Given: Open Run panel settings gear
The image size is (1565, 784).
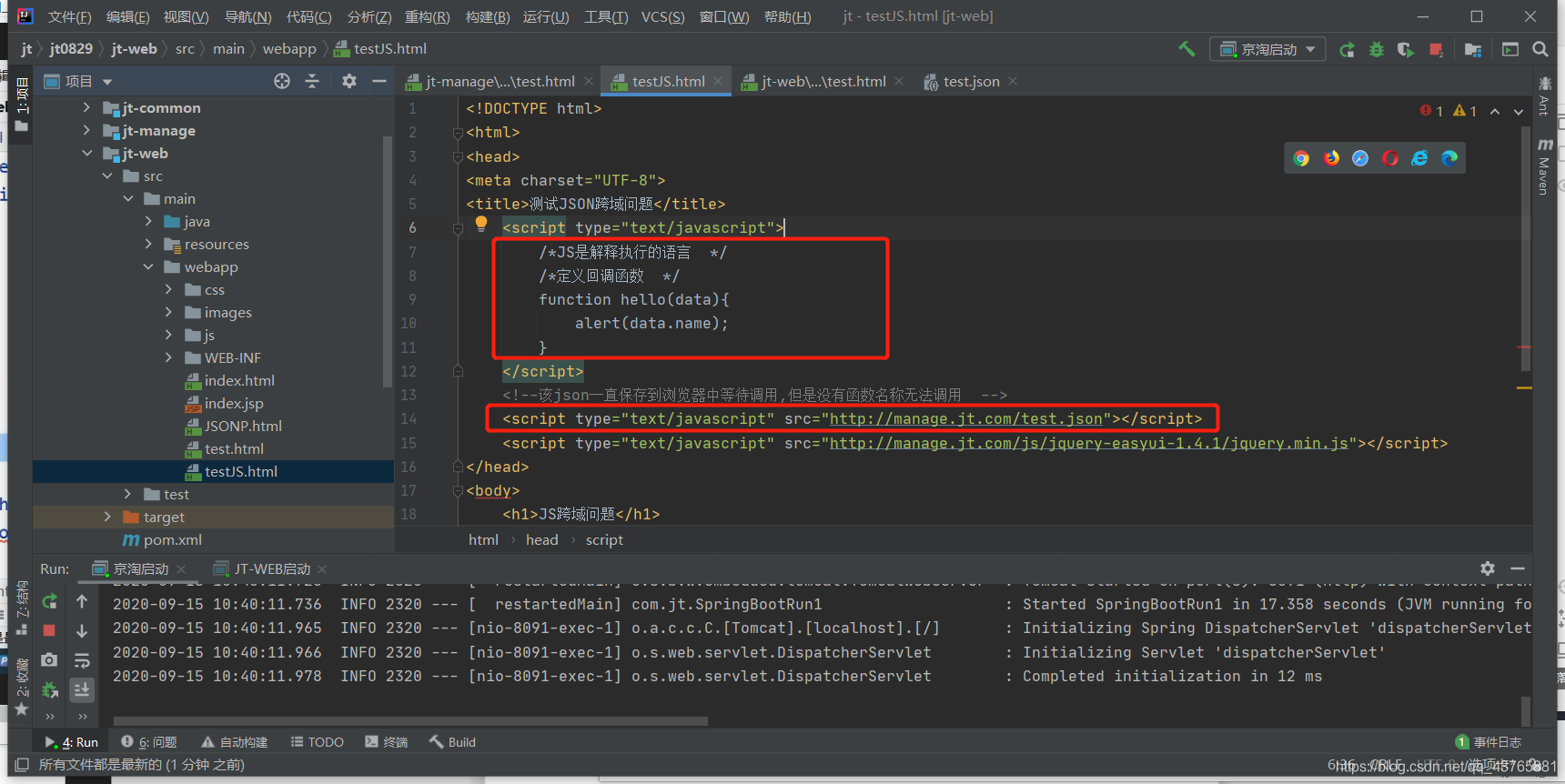Looking at the screenshot, I should coord(1488,568).
